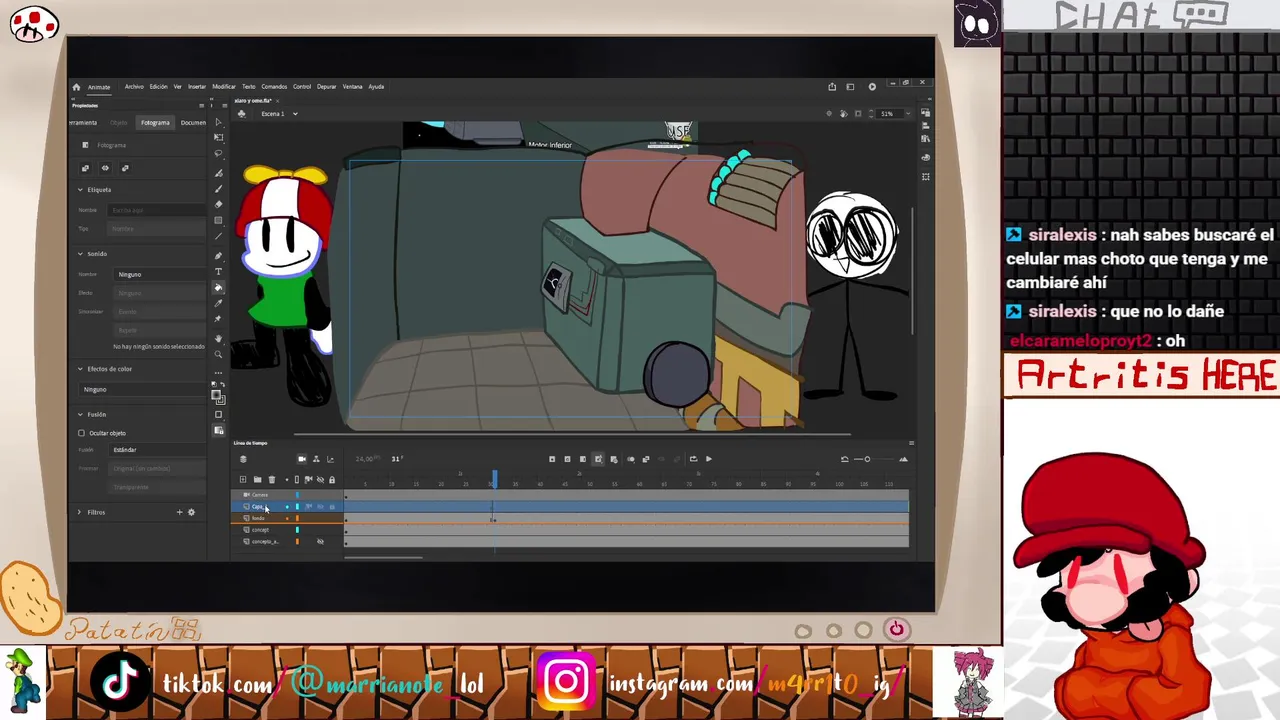This screenshot has height=720, width=1280.
Task: Toggle the fondo layer highlight dot
Action: click(287, 518)
